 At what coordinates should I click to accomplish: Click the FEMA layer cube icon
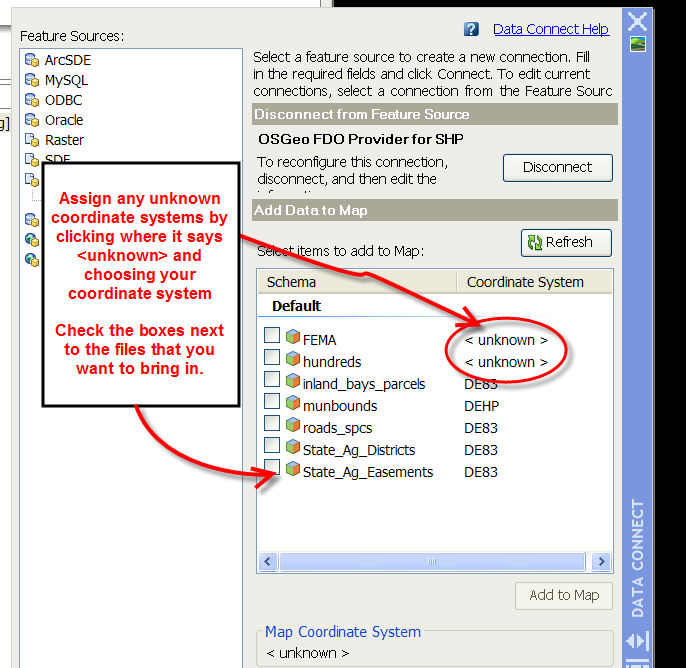(x=292, y=337)
